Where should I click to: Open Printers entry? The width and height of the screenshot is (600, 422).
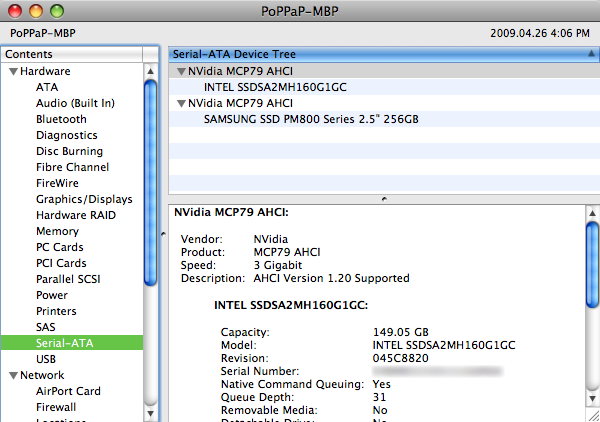56,311
